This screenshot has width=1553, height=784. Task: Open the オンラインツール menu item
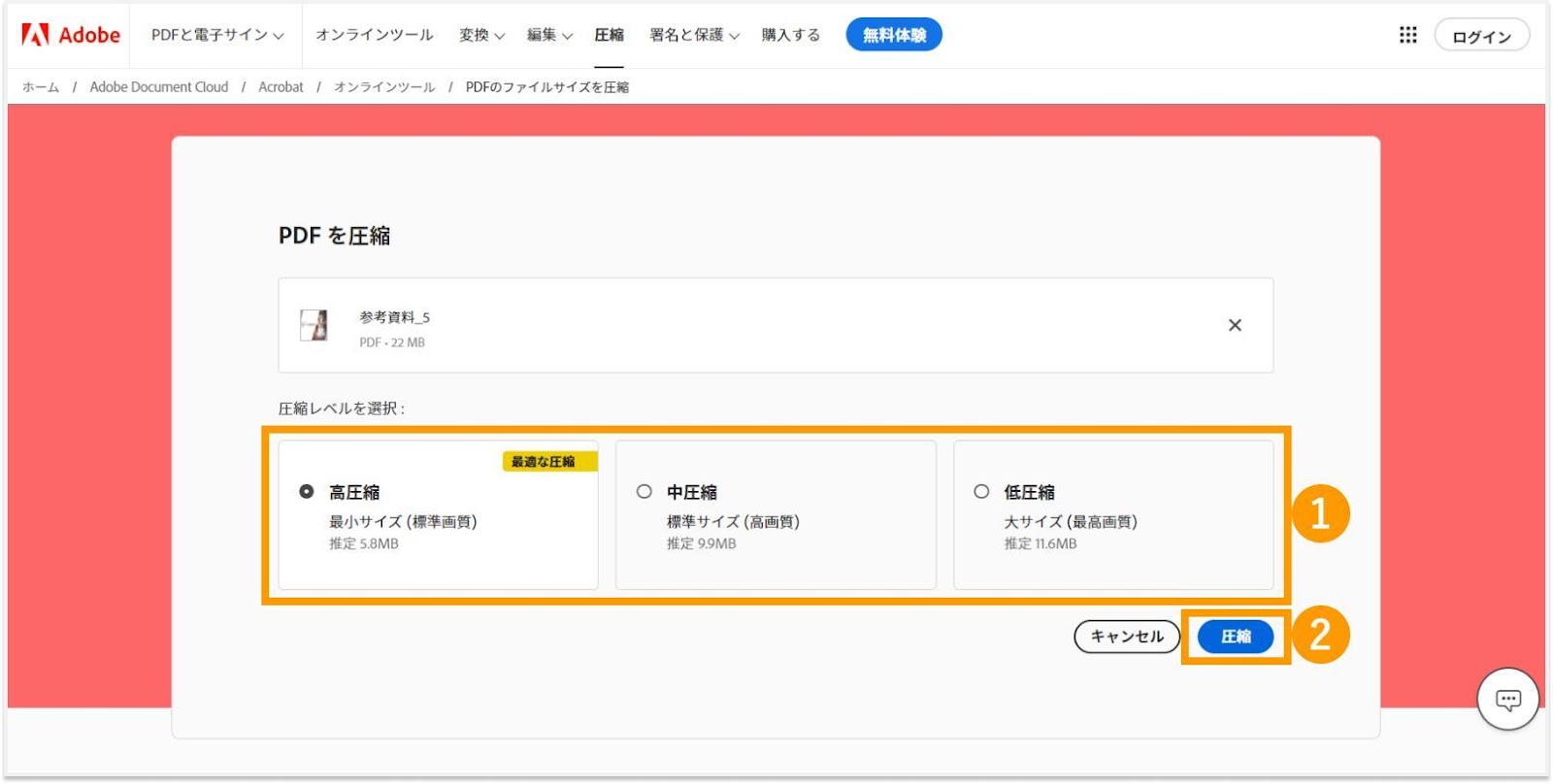[374, 35]
